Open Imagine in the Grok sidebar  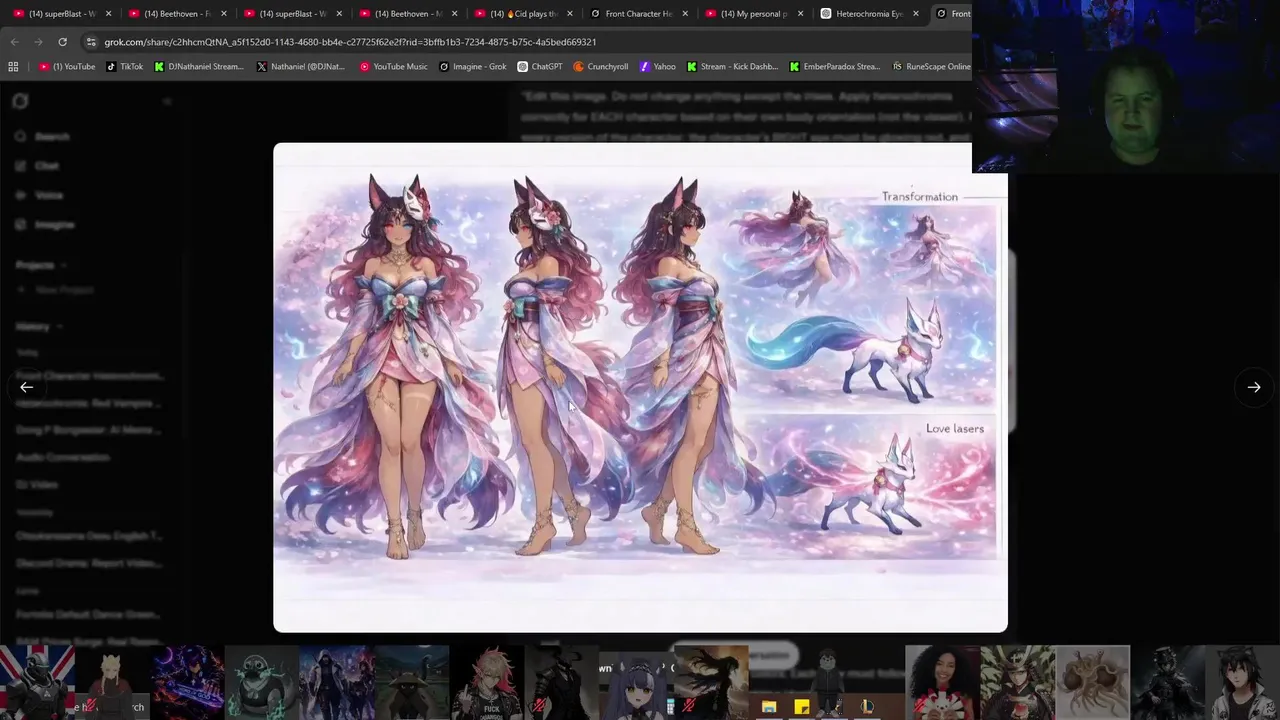[x=45, y=225]
